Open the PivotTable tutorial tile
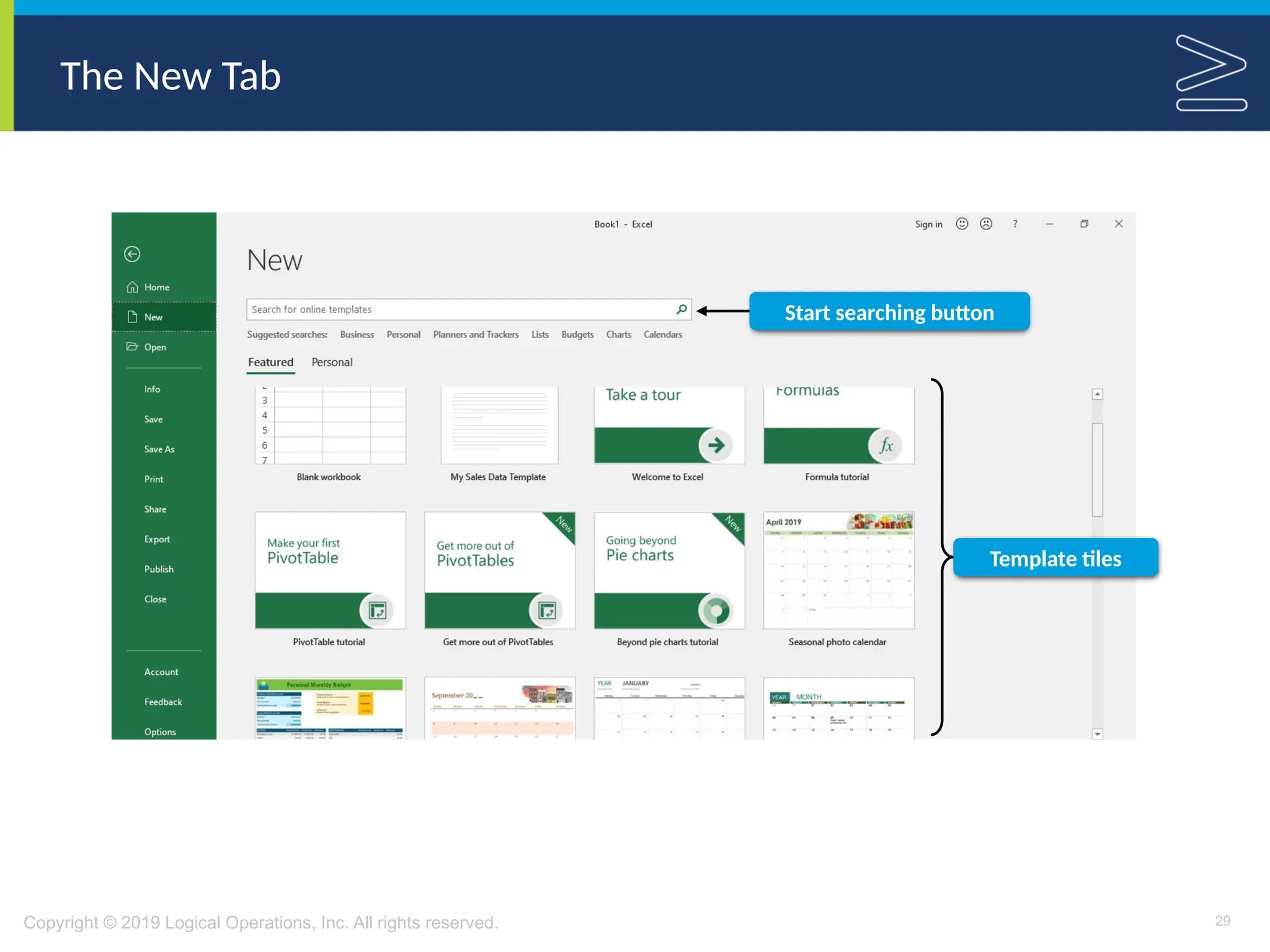The width and height of the screenshot is (1270, 952). coord(330,580)
